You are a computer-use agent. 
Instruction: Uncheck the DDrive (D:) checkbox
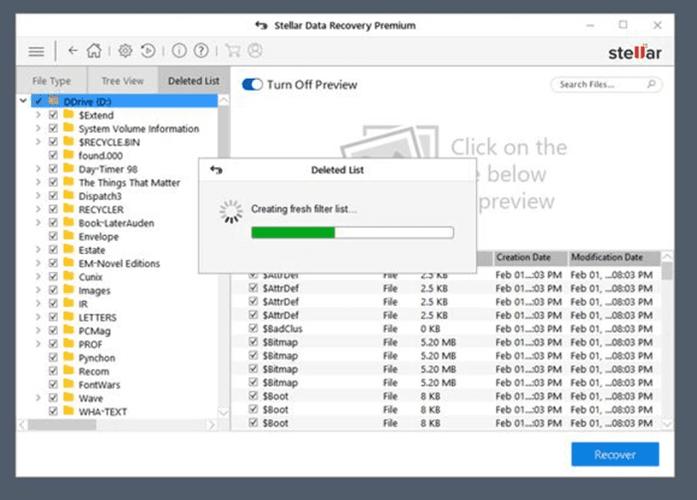[x=39, y=101]
